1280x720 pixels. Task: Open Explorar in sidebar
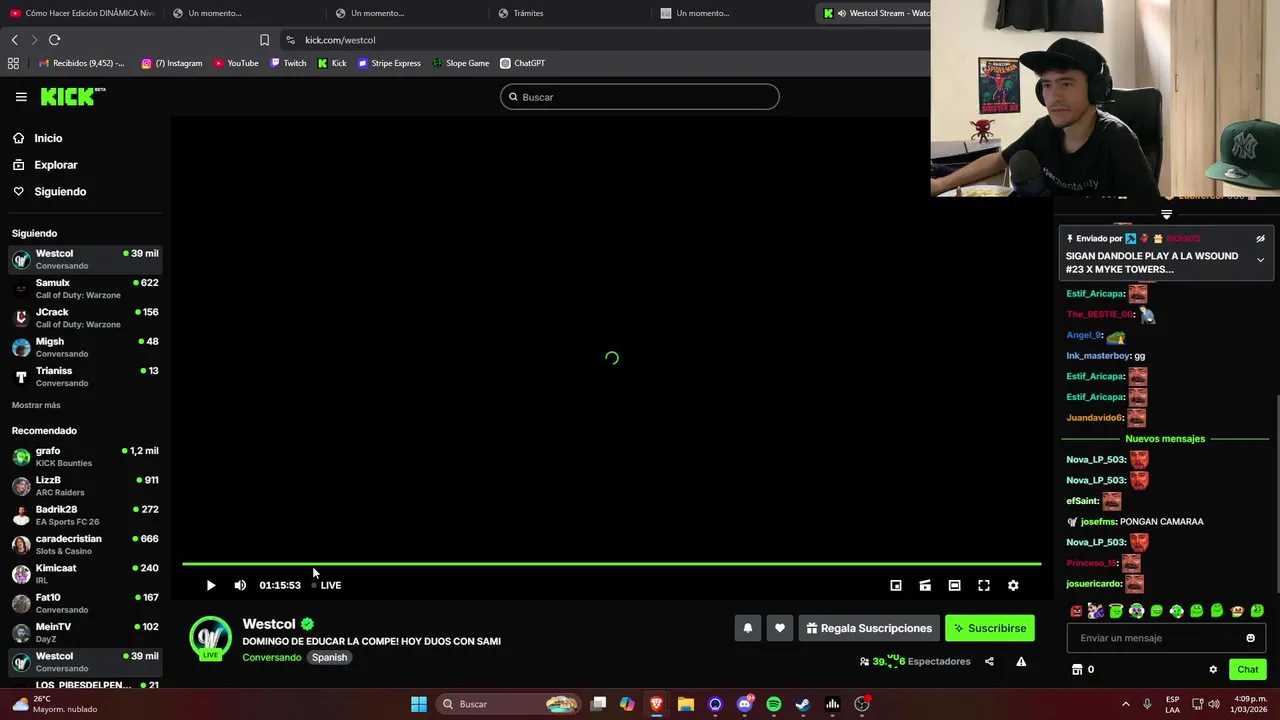click(85, 165)
